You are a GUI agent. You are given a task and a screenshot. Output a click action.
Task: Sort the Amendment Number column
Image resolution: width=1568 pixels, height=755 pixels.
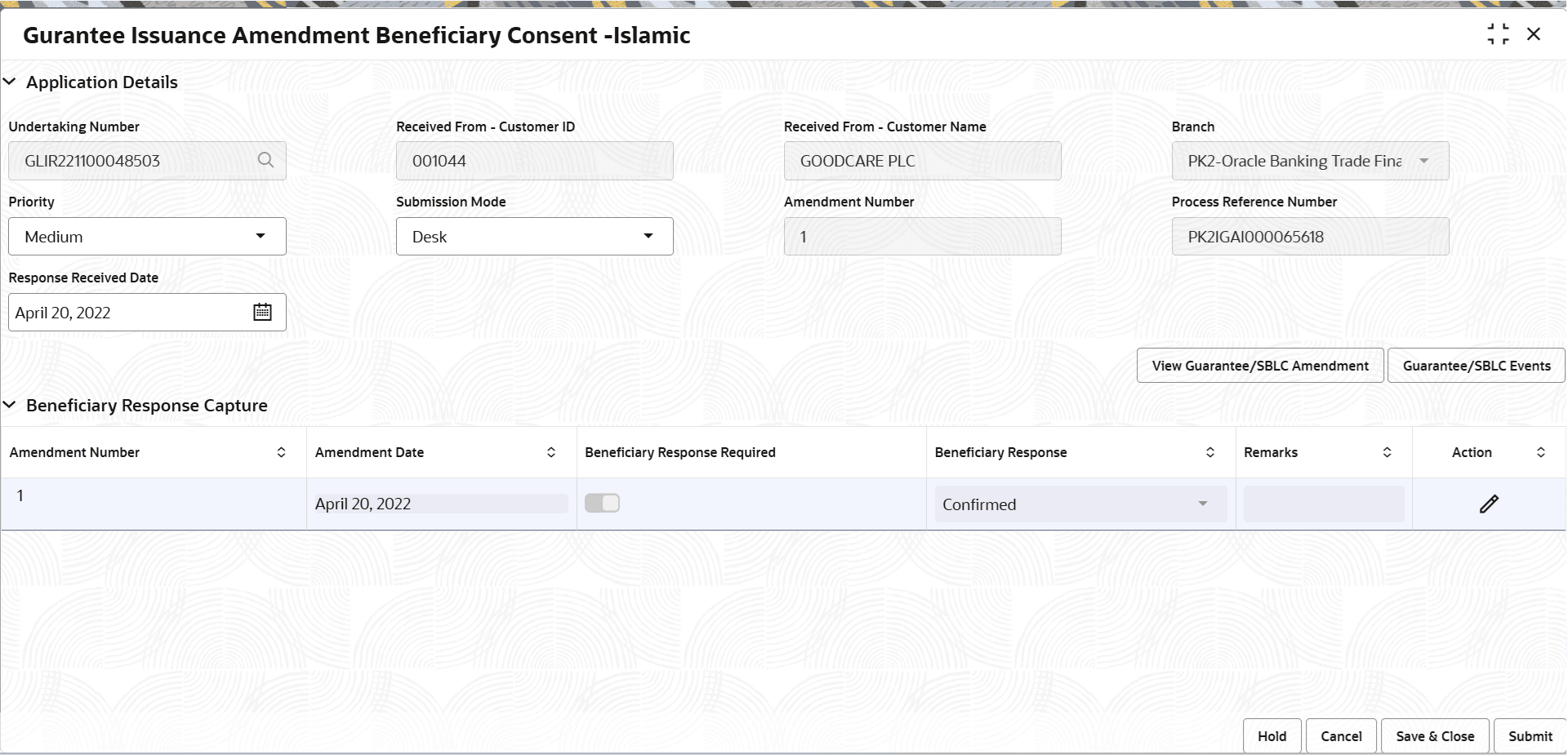282,451
